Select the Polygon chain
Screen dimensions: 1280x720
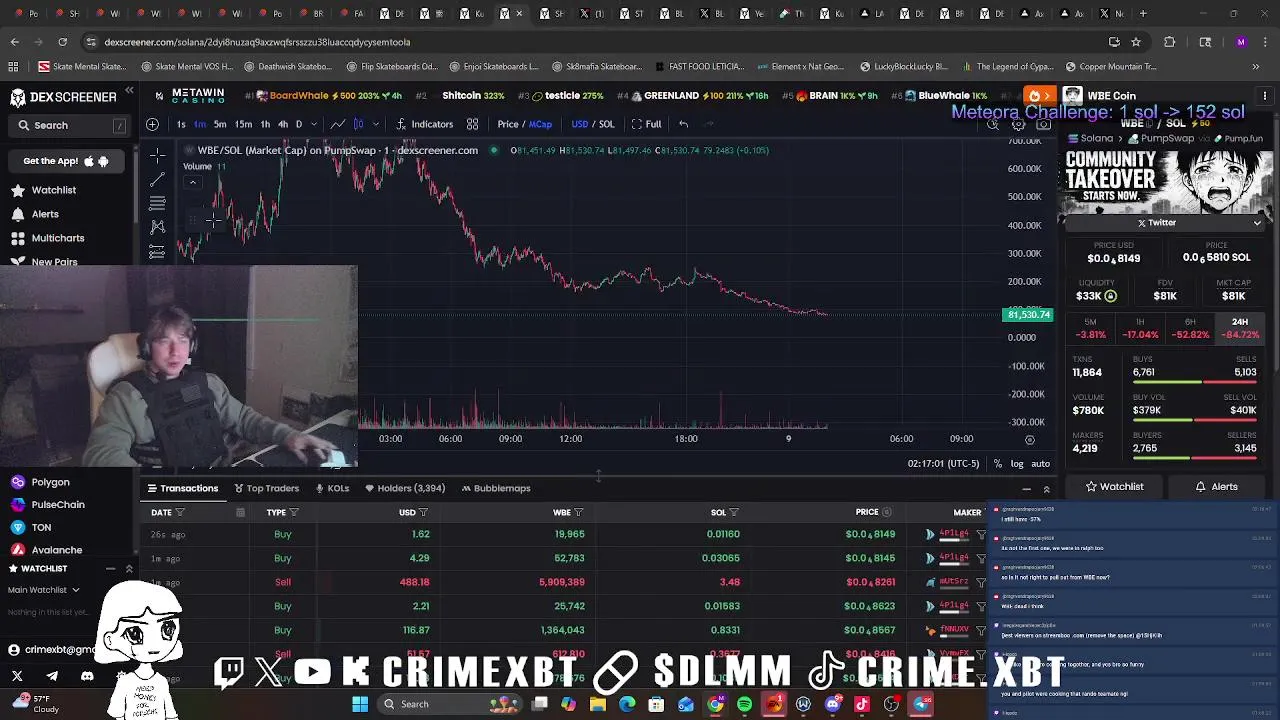pyautogui.click(x=40, y=482)
